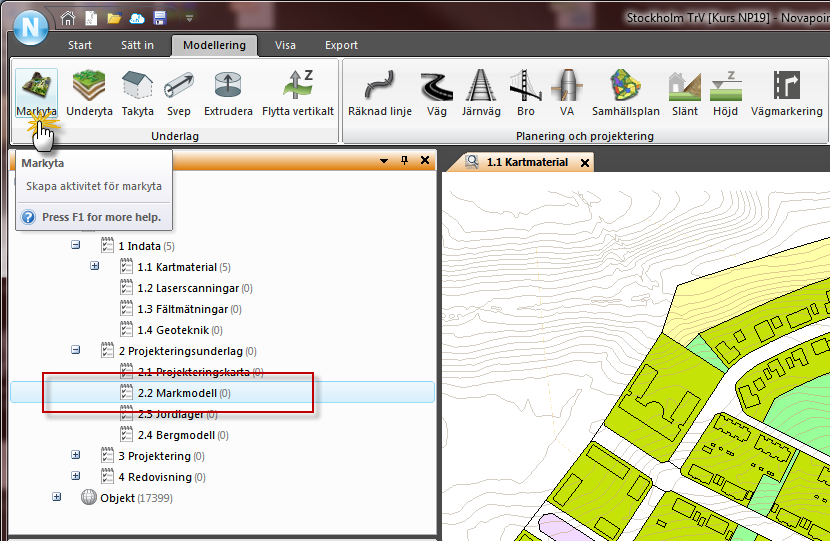Expand the 1.1 Kartmaterial node
The image size is (830, 541).
(95, 266)
